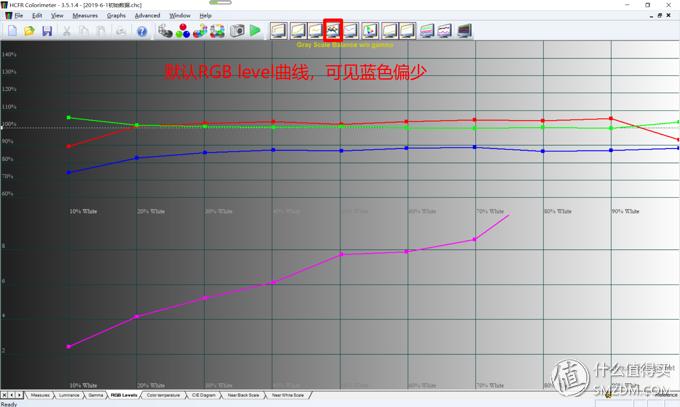680x407 pixels.
Task: Switch to the Color temperature tab
Action: (163, 395)
